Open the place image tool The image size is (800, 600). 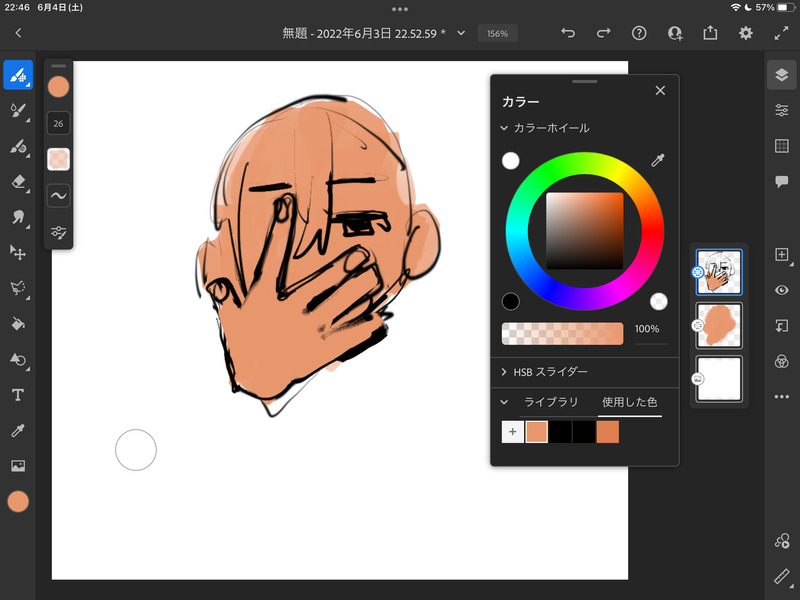(18, 466)
